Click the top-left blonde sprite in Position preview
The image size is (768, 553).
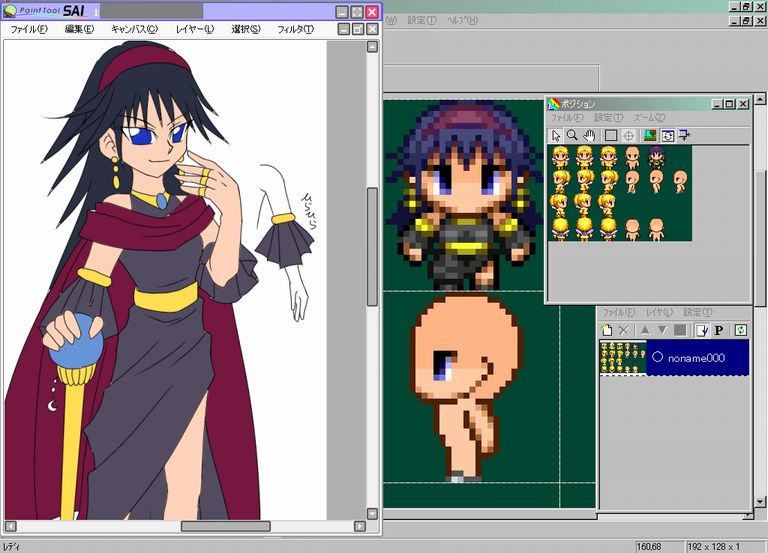[560, 157]
